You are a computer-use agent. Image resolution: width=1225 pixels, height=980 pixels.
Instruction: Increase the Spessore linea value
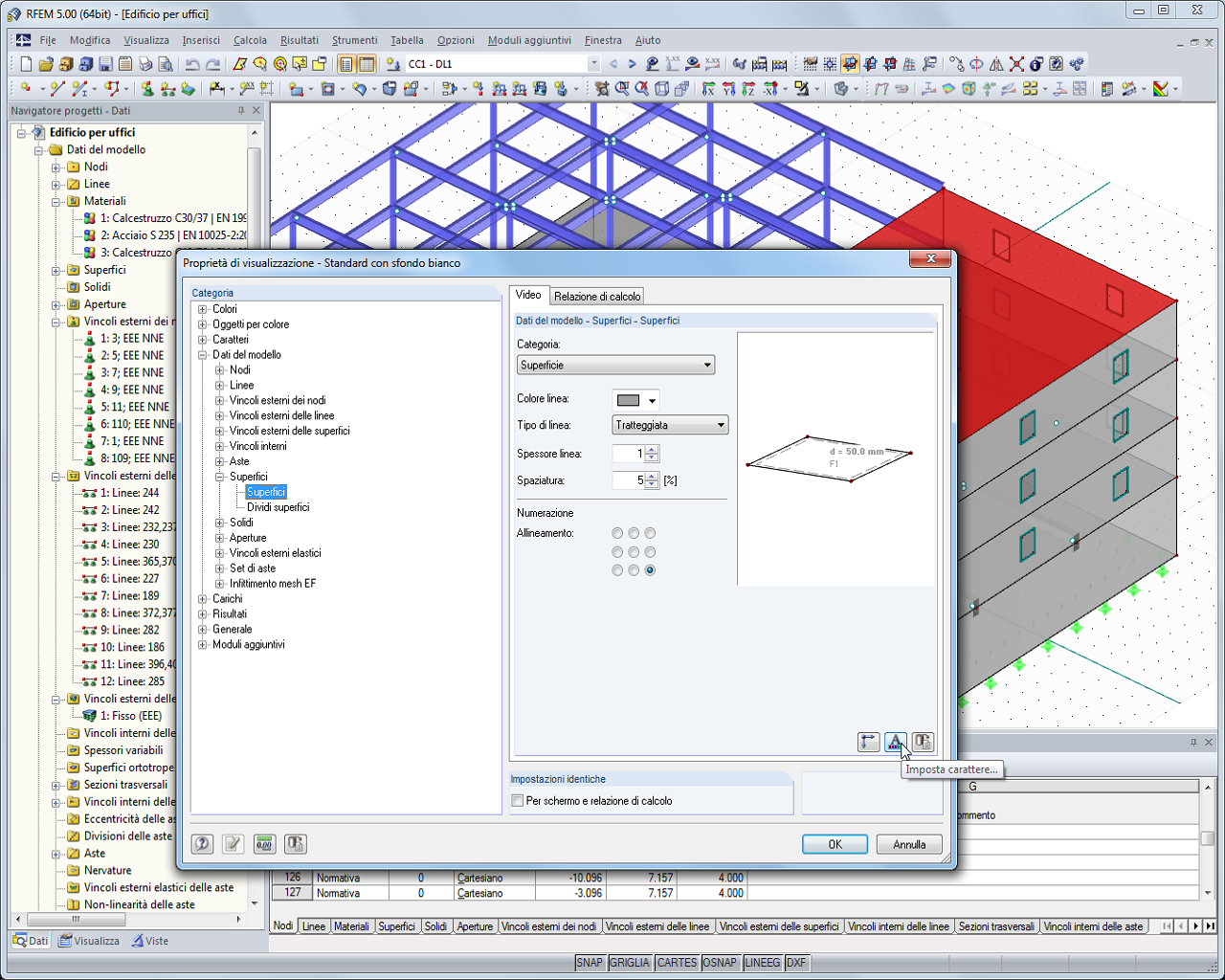coord(652,450)
